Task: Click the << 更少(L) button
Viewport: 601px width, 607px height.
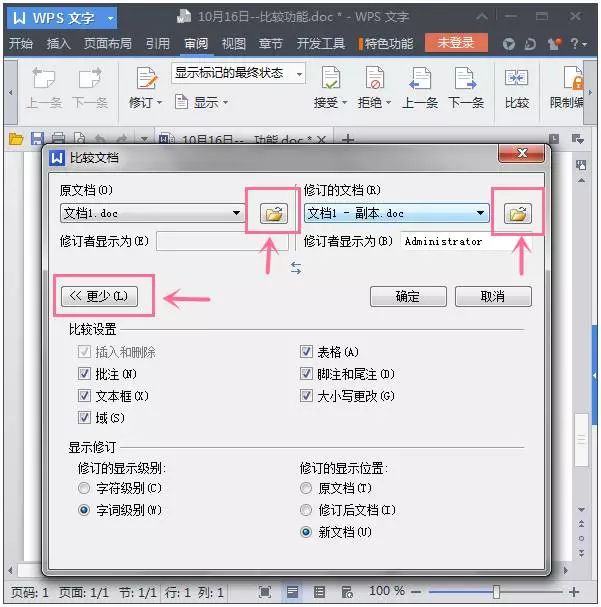Action: tap(99, 297)
